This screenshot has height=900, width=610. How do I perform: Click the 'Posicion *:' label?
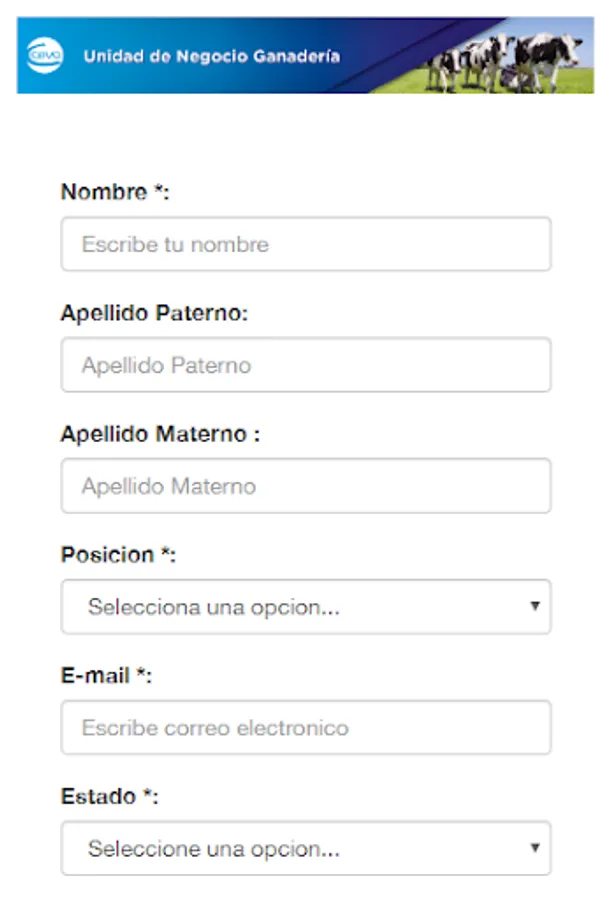click(118, 555)
